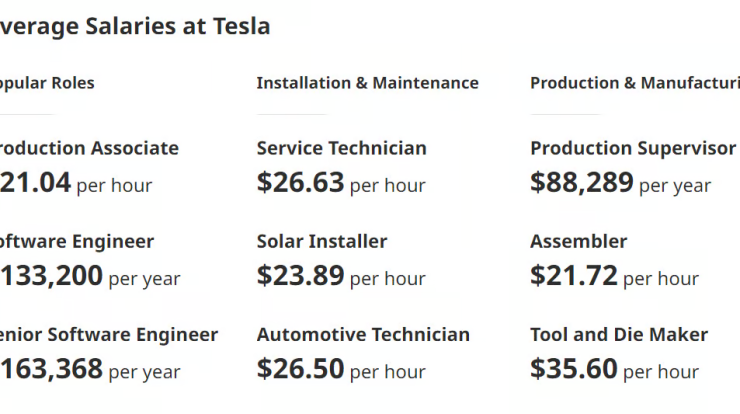
Task: Open the Automotive Technician salary link
Action: (363, 335)
